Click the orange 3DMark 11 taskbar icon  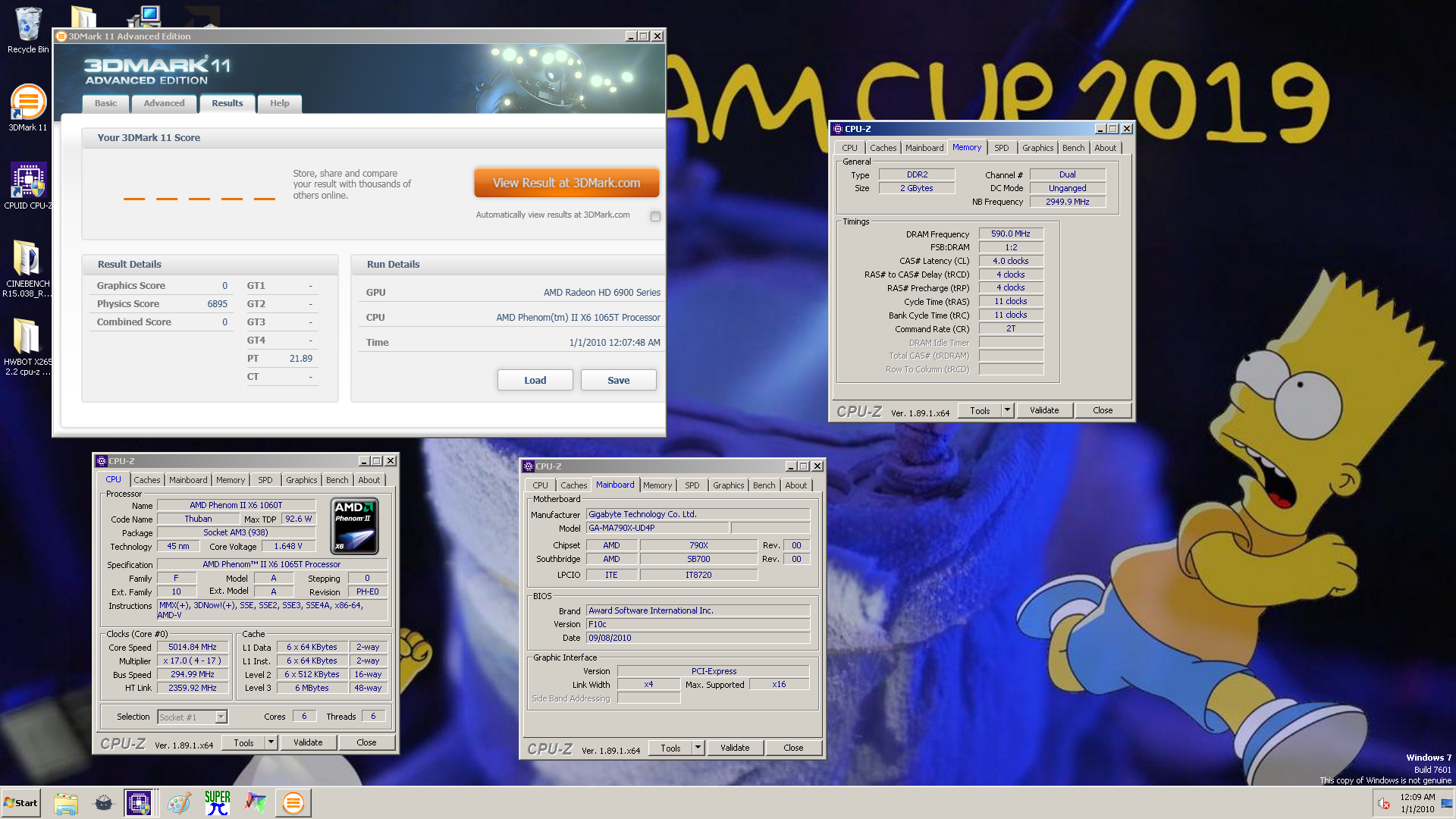(x=293, y=803)
